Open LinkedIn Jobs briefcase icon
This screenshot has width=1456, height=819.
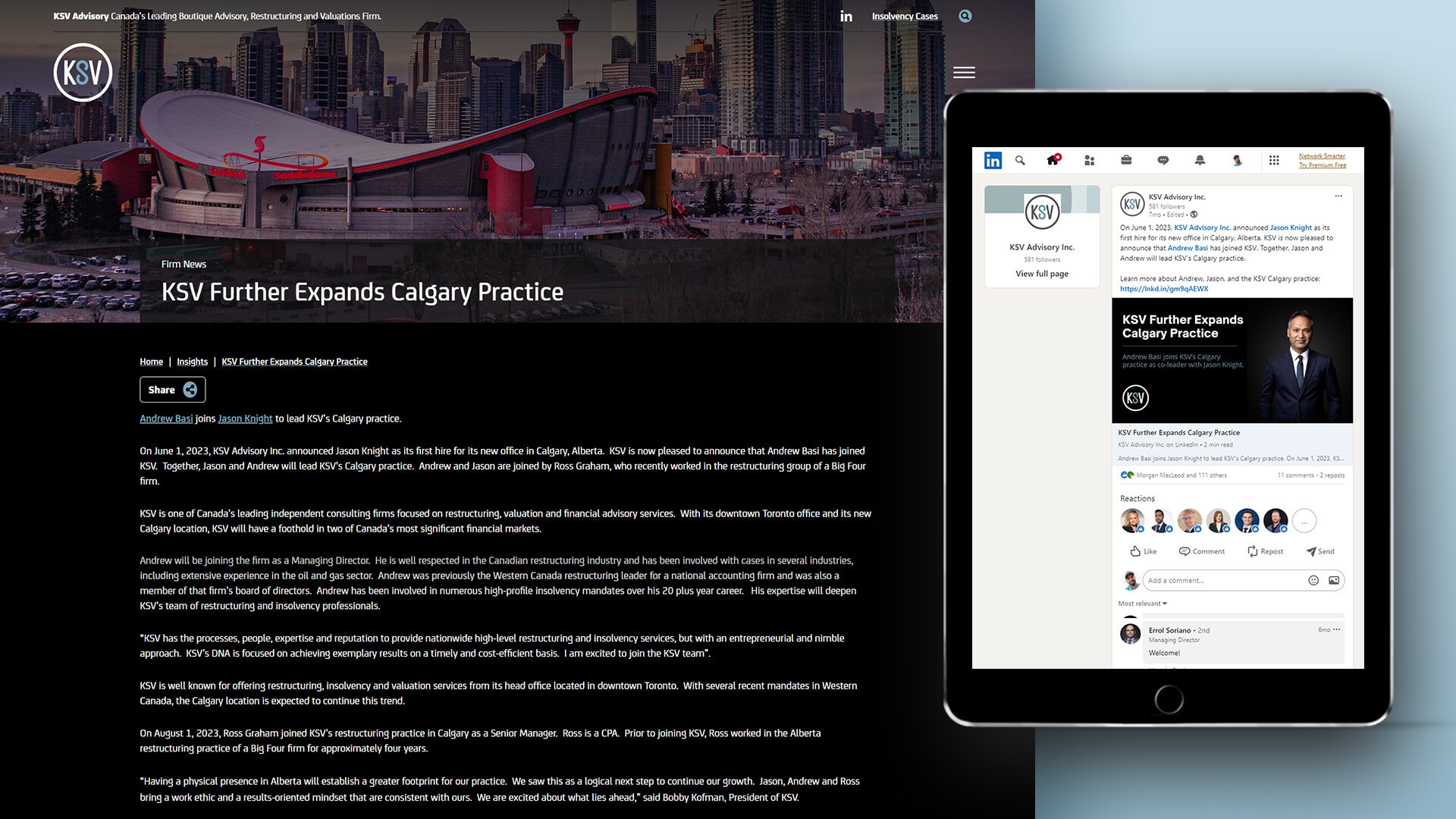(x=1126, y=160)
